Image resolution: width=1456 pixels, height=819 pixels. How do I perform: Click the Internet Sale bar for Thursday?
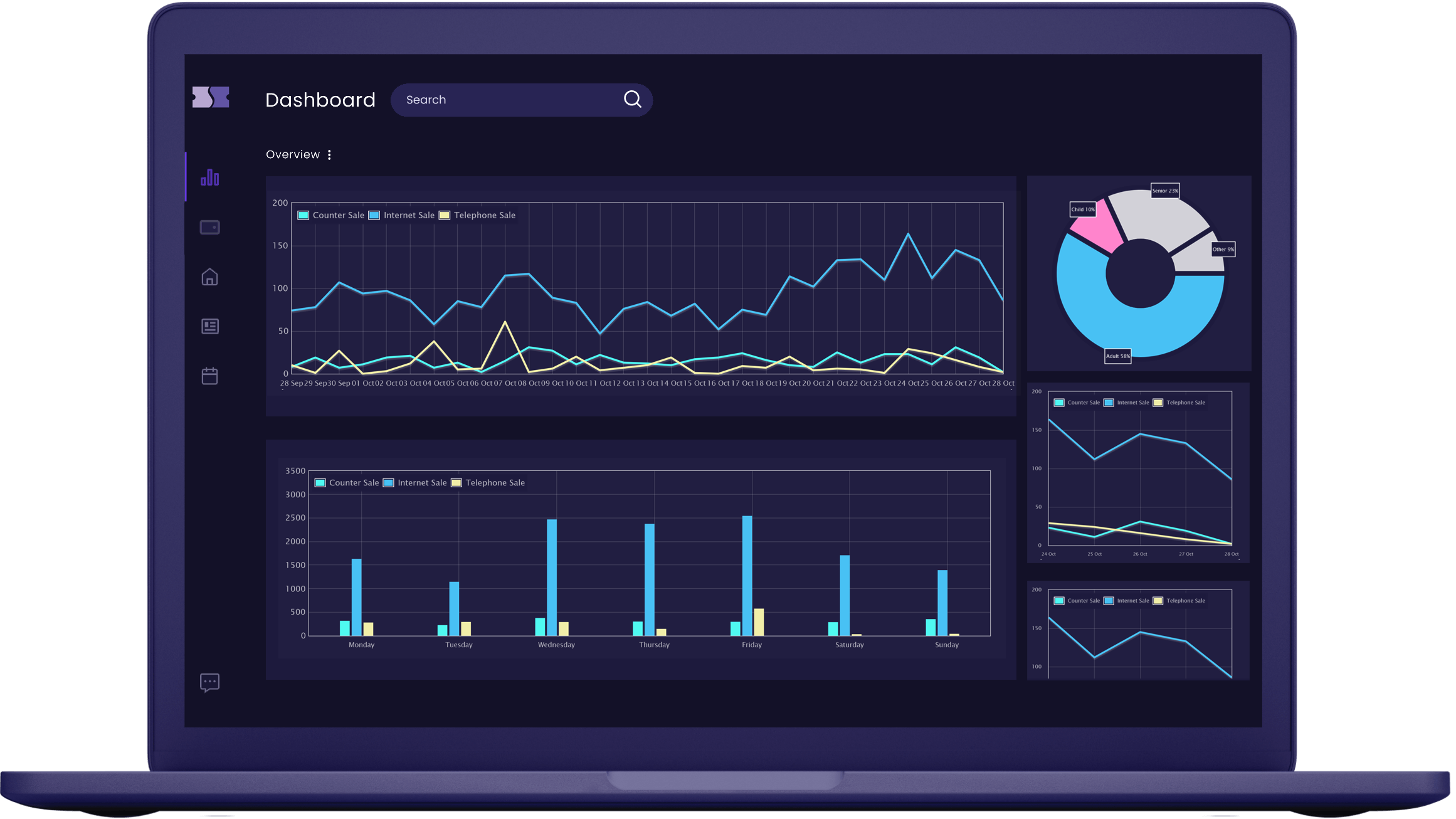tap(650, 579)
